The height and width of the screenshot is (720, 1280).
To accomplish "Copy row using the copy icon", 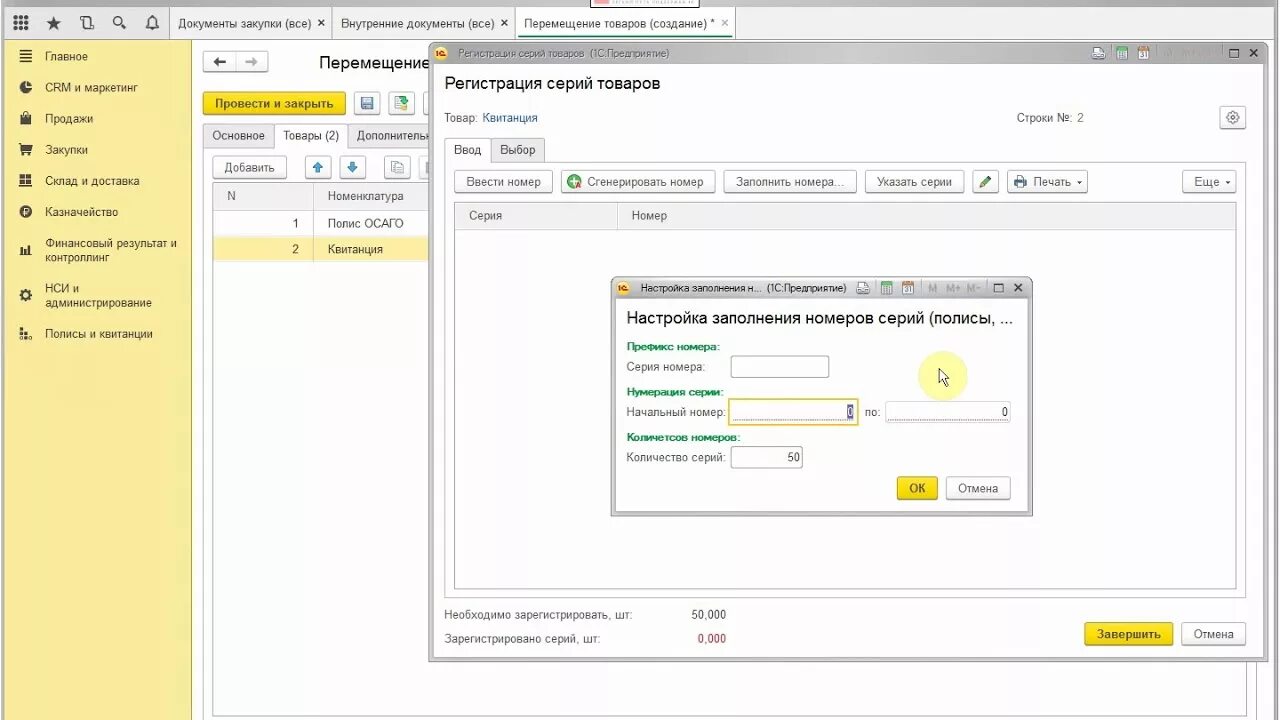I will pos(398,167).
